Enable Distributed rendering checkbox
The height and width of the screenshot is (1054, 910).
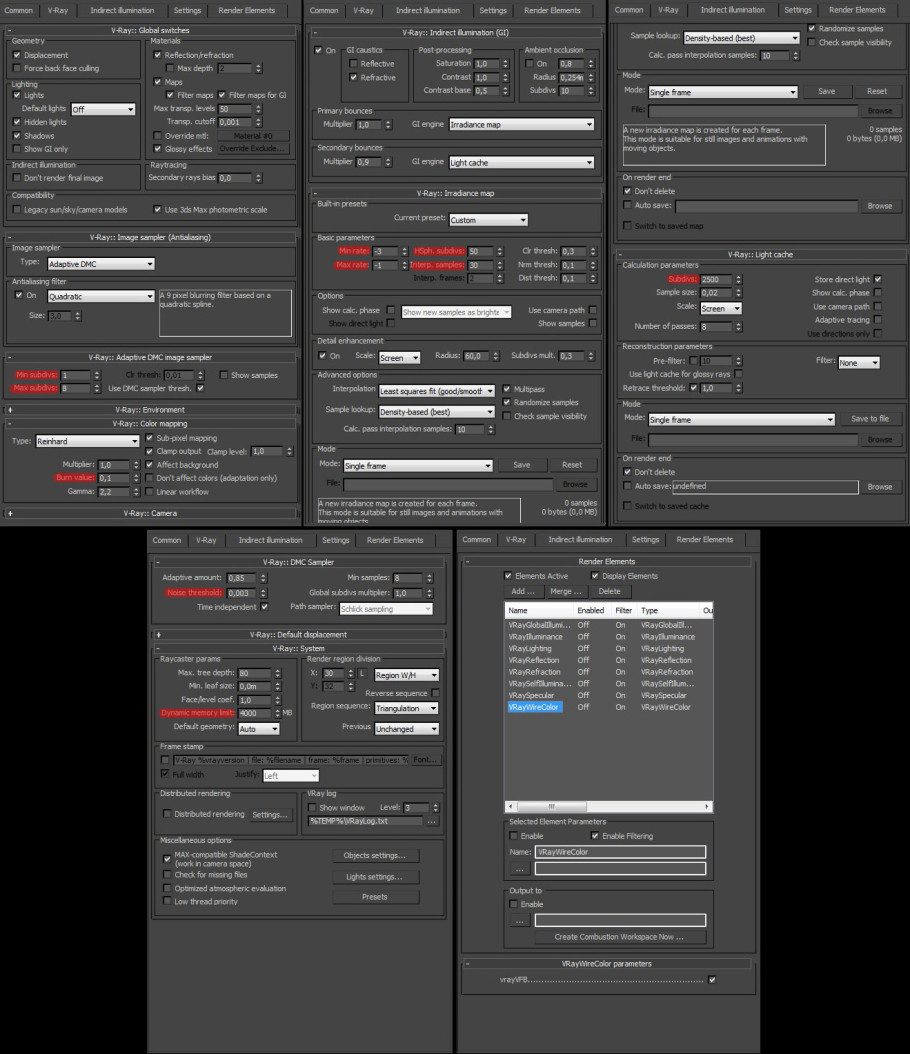click(167, 813)
